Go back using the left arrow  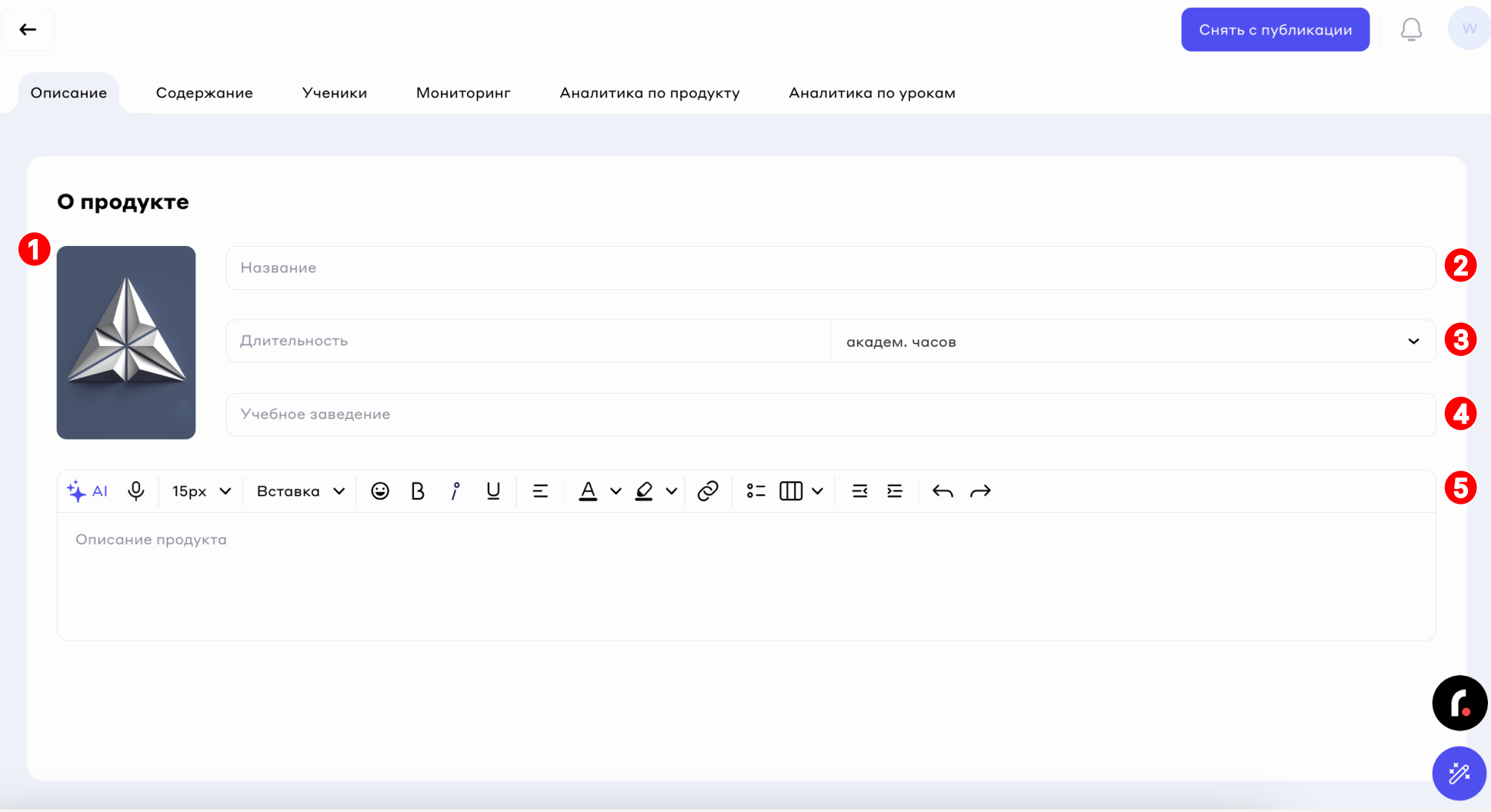[x=28, y=30]
